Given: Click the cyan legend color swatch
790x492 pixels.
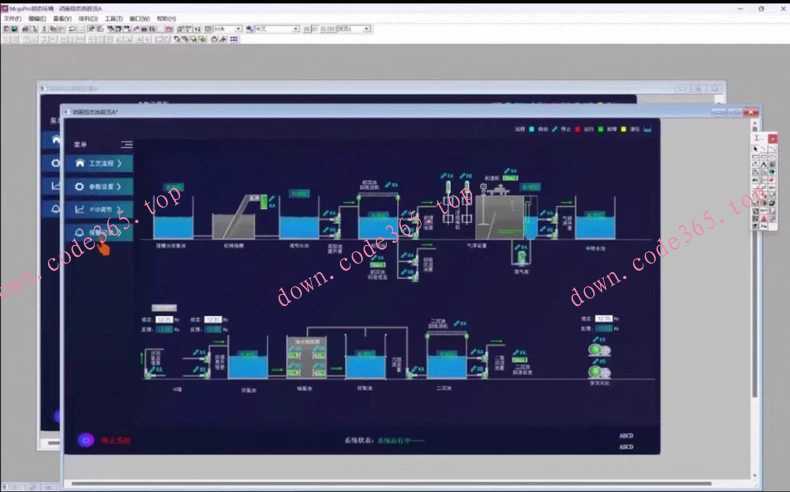Looking at the screenshot, I should (533, 129).
